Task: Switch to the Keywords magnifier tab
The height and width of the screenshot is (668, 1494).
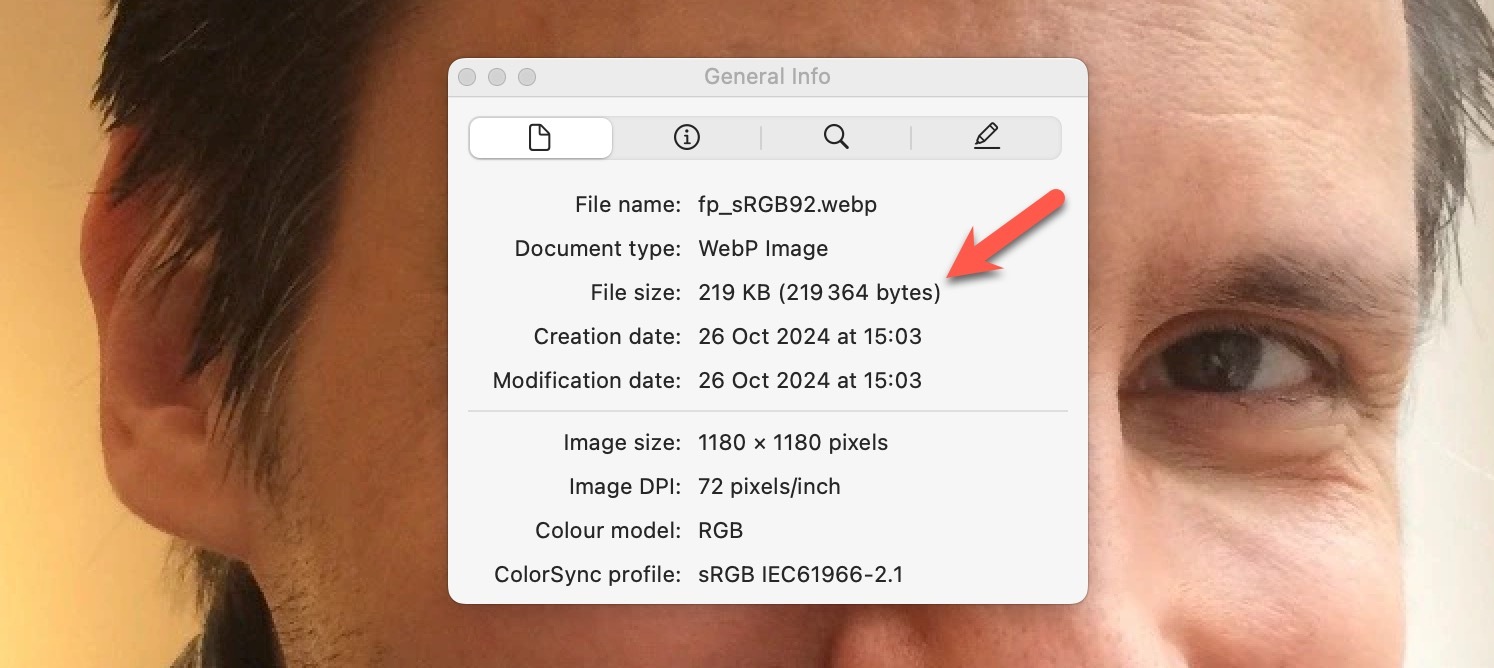Action: click(836, 138)
